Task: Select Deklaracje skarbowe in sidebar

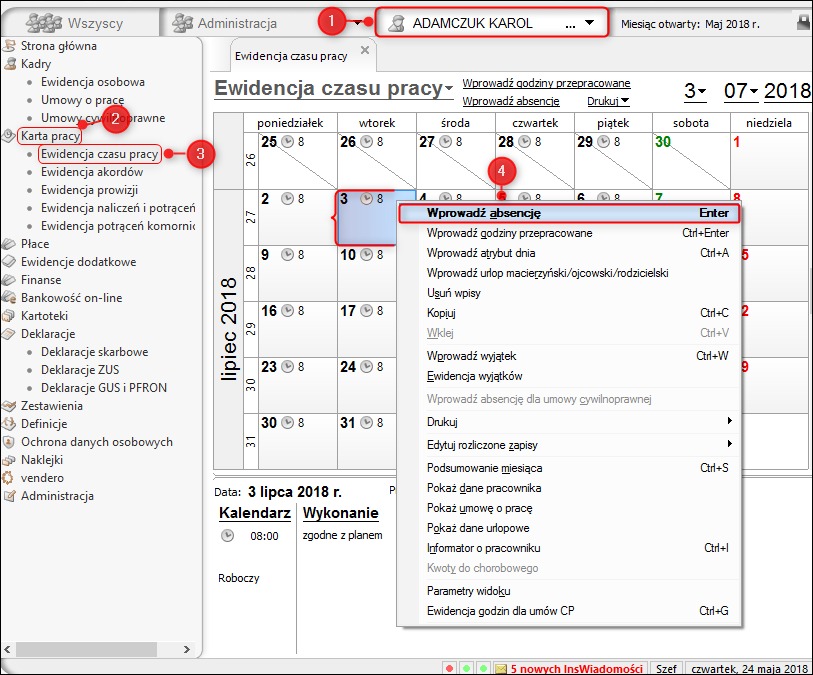Action: pyautogui.click(x=94, y=351)
